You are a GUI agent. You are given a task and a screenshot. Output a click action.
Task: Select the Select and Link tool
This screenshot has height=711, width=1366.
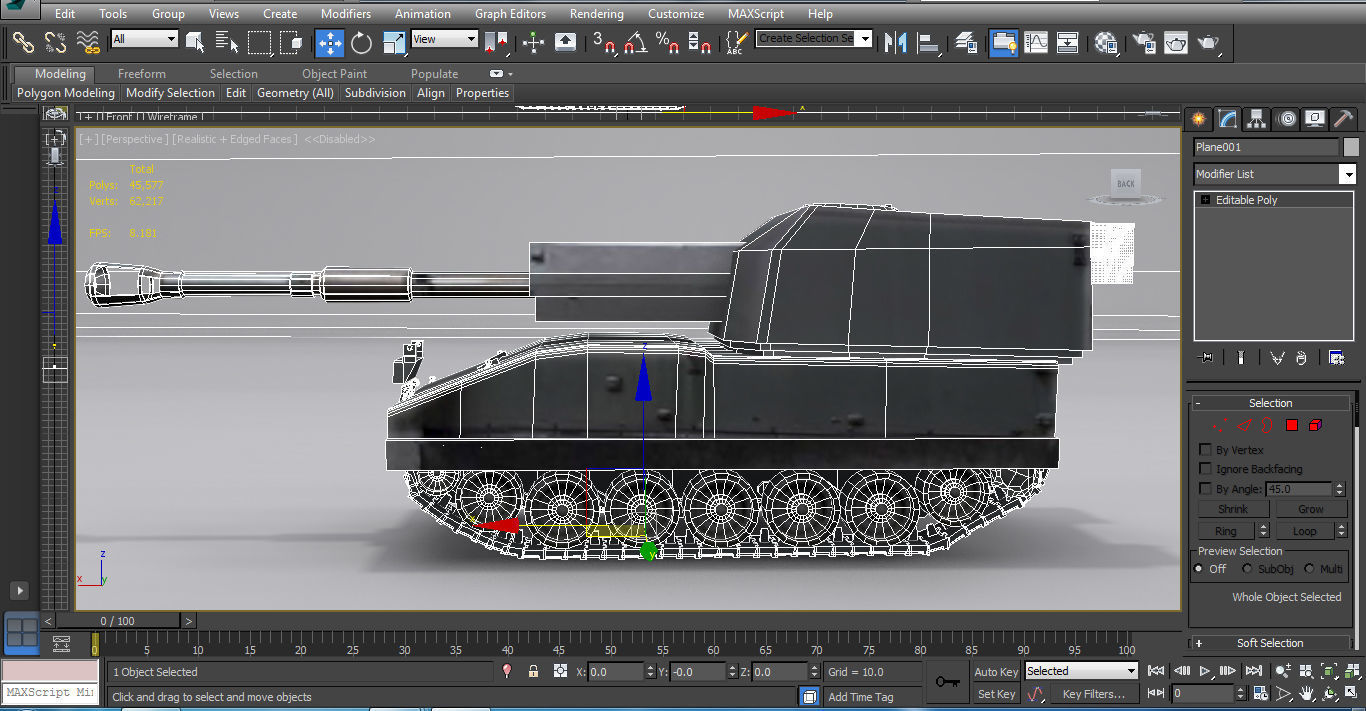coord(23,42)
